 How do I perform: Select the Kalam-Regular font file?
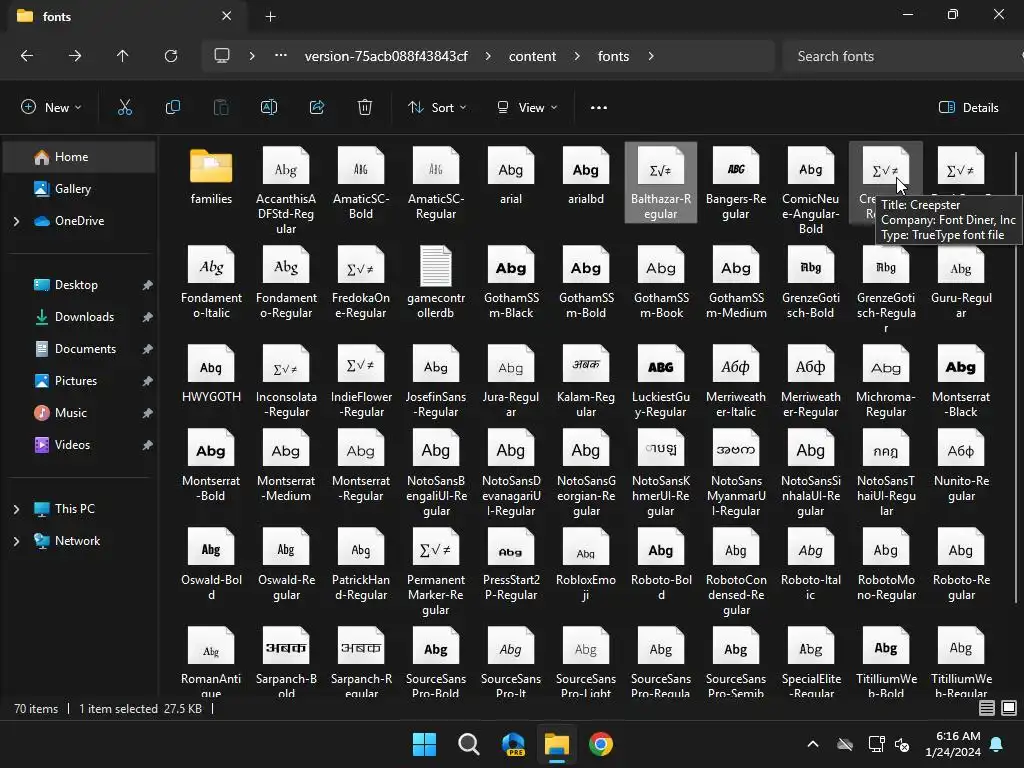coord(586,382)
